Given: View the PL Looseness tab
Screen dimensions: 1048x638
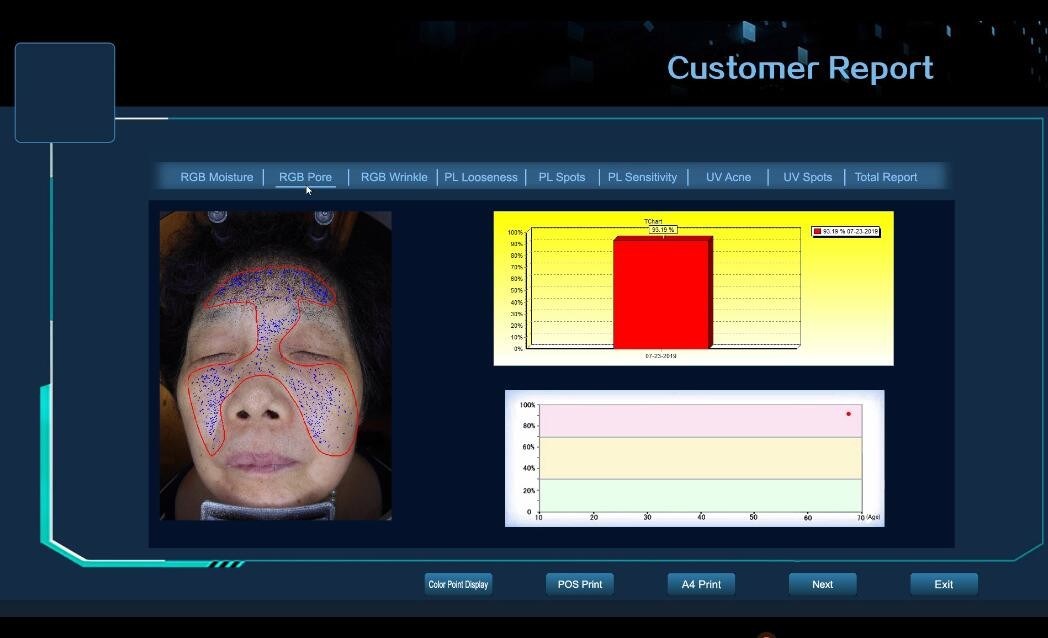Looking at the screenshot, I should (x=481, y=177).
